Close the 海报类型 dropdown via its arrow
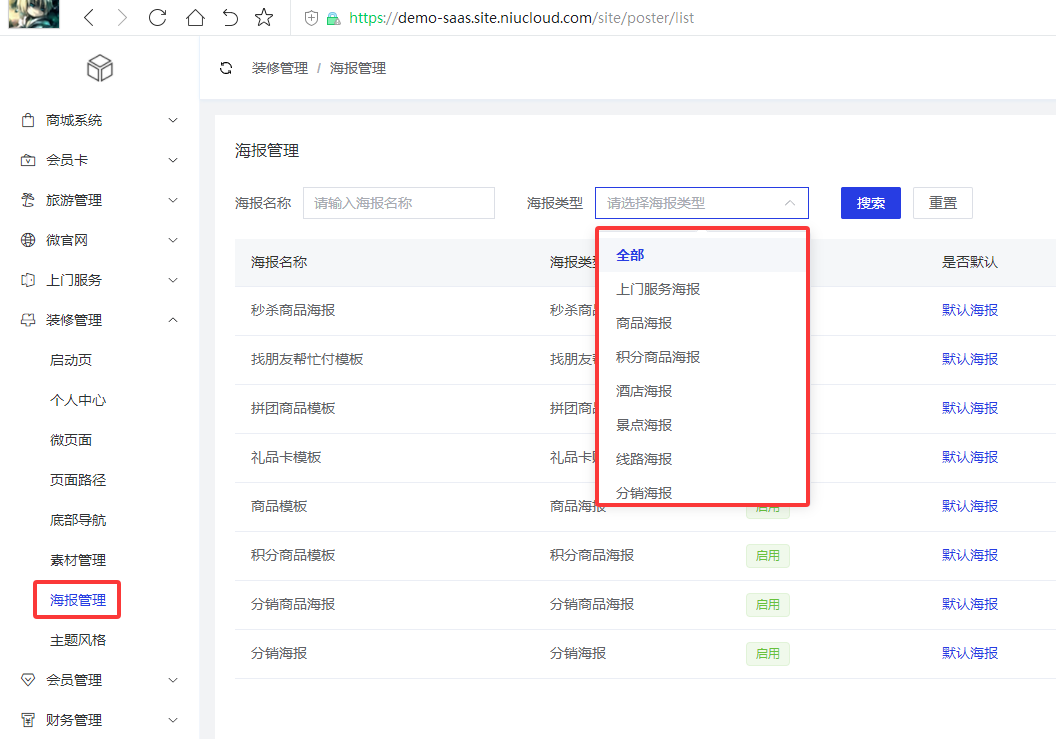Image resolution: width=1056 pixels, height=739 pixels. [789, 203]
